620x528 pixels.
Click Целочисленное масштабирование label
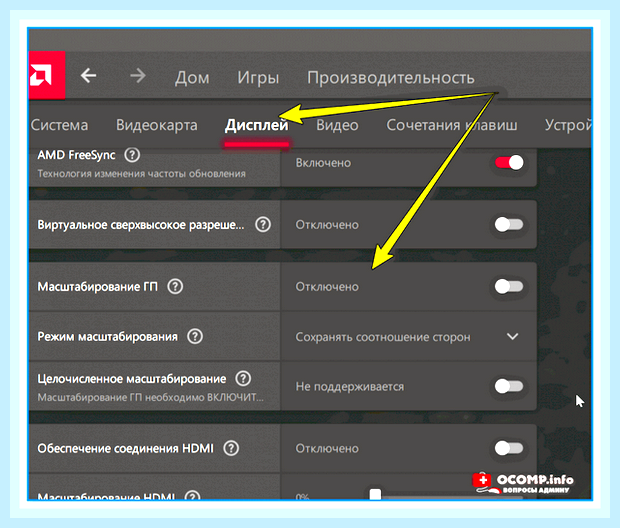pos(132,378)
